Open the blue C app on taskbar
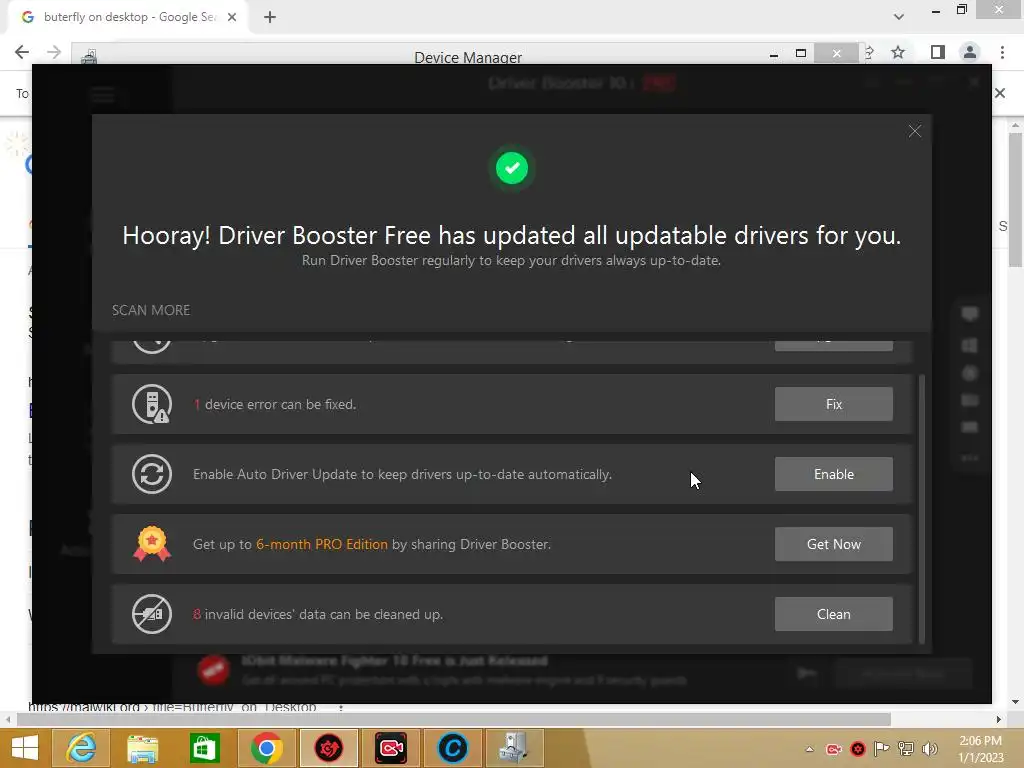The width and height of the screenshot is (1024, 768). pyautogui.click(x=453, y=748)
